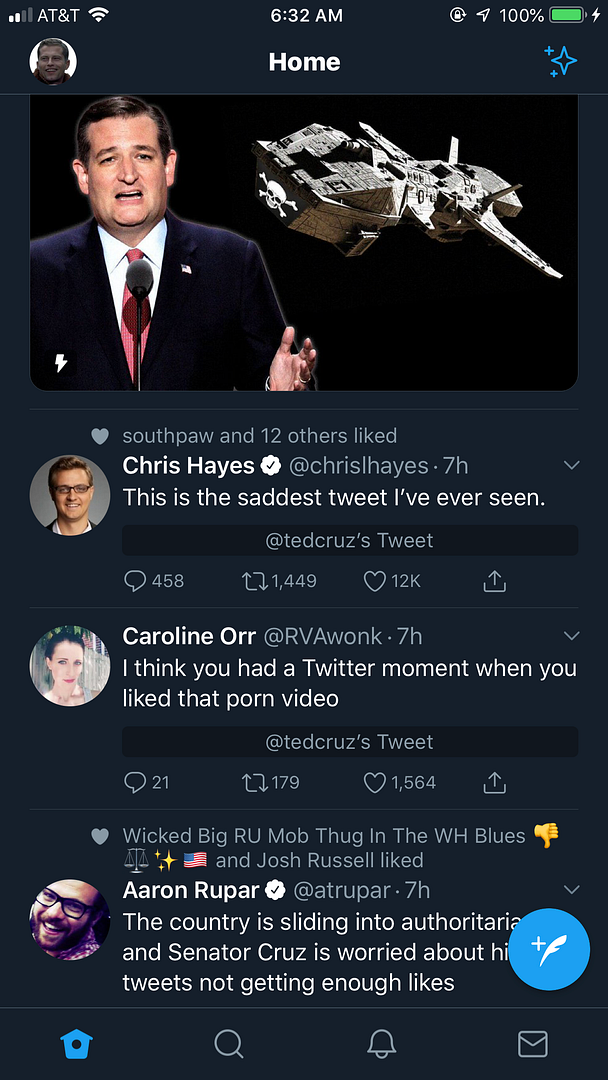
Task: Open quoted @tedcruz's Tweet under Caroline Orr
Action: 350,742
